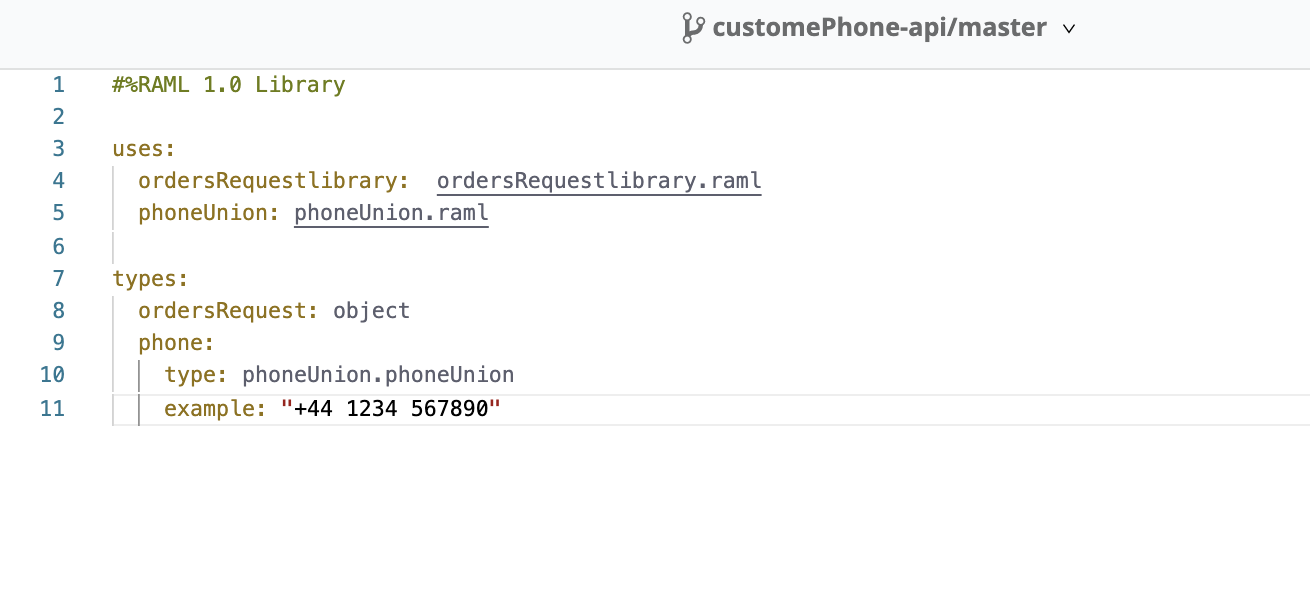Select line number 11 in the gutter
Screen dimensions: 1310x590
point(52,408)
